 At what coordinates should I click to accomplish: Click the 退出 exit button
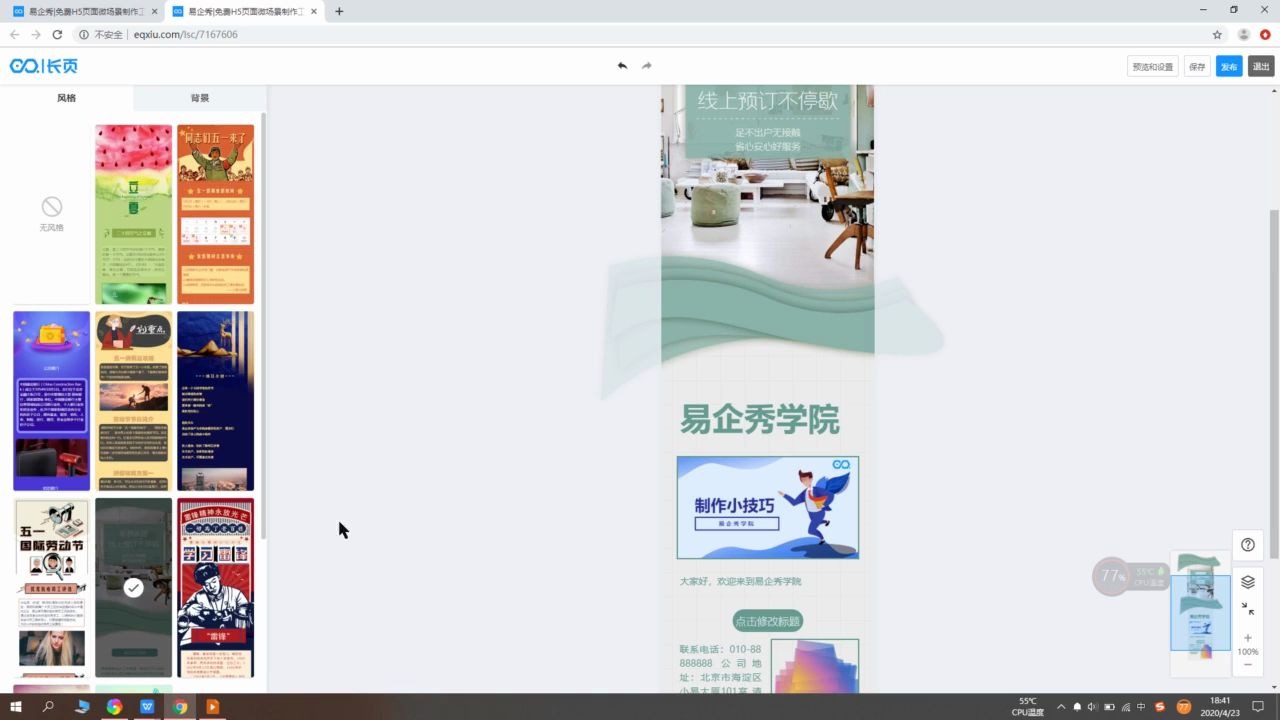(x=1261, y=66)
